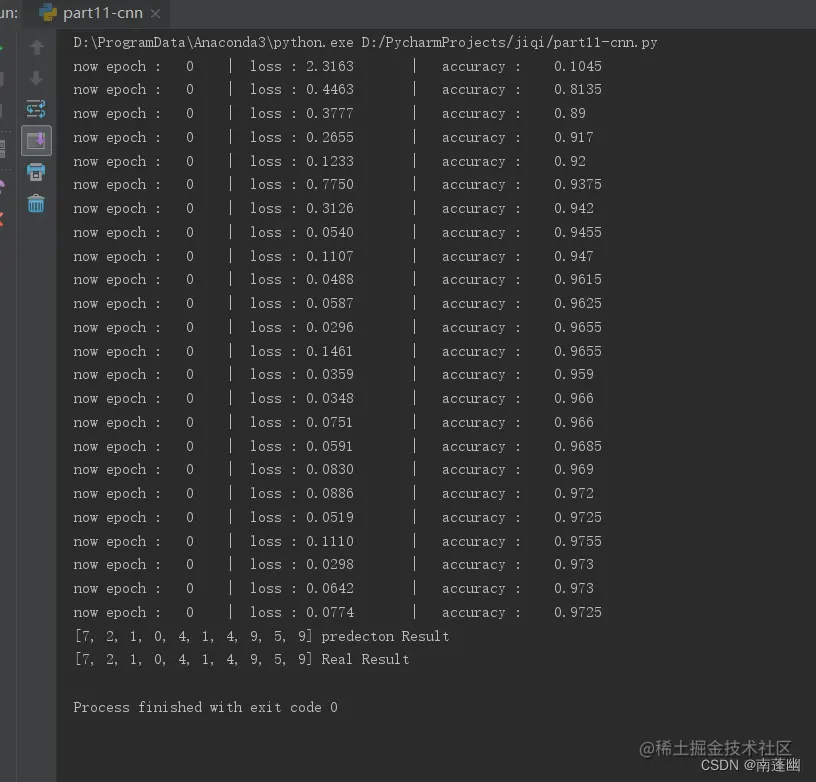
Task: Click accuracy value 0.89
Action: [x=570, y=113]
